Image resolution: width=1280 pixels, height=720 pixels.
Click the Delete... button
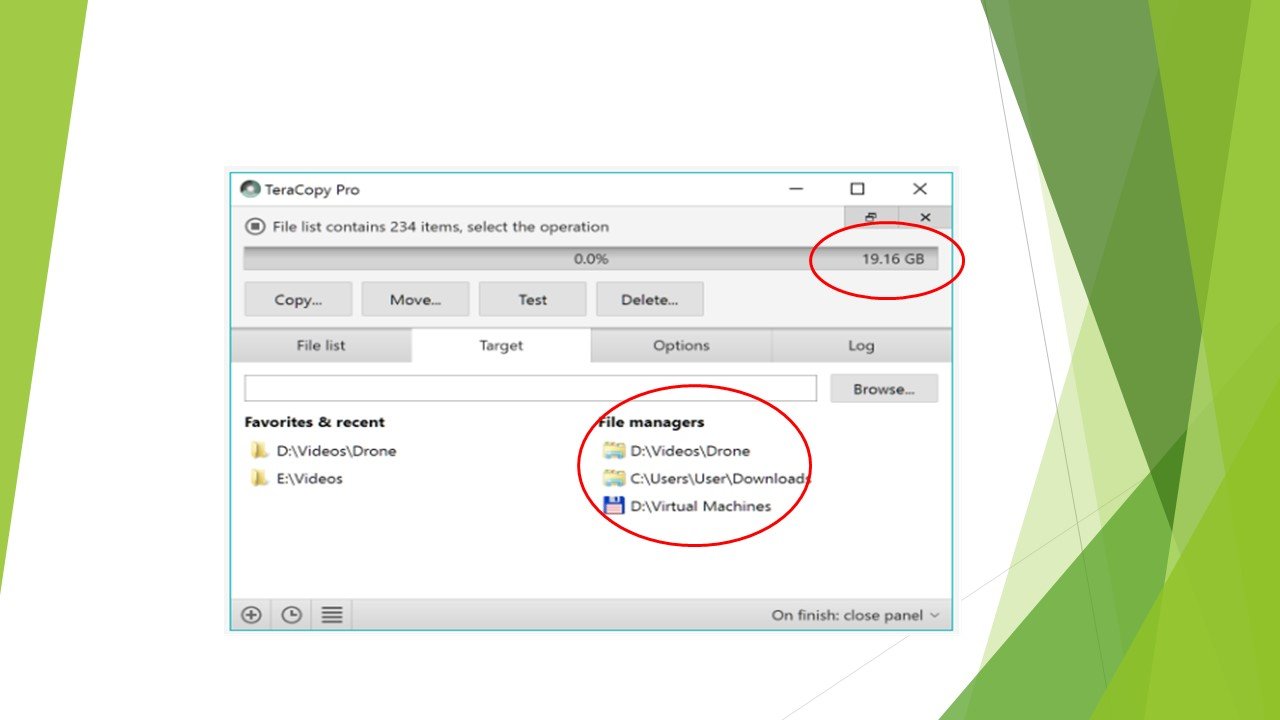click(x=650, y=299)
